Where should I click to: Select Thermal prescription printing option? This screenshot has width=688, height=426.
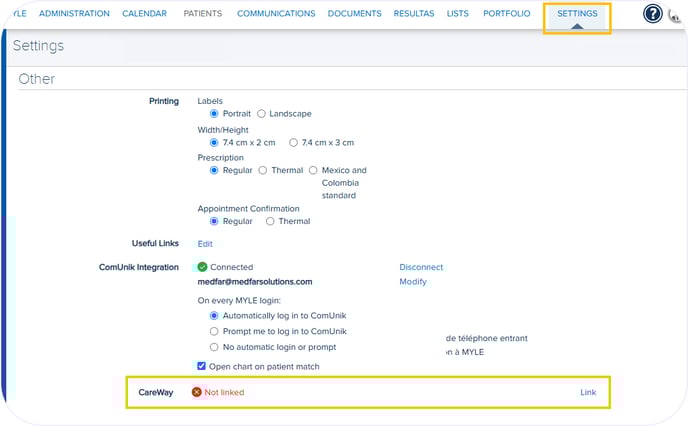coord(263,171)
